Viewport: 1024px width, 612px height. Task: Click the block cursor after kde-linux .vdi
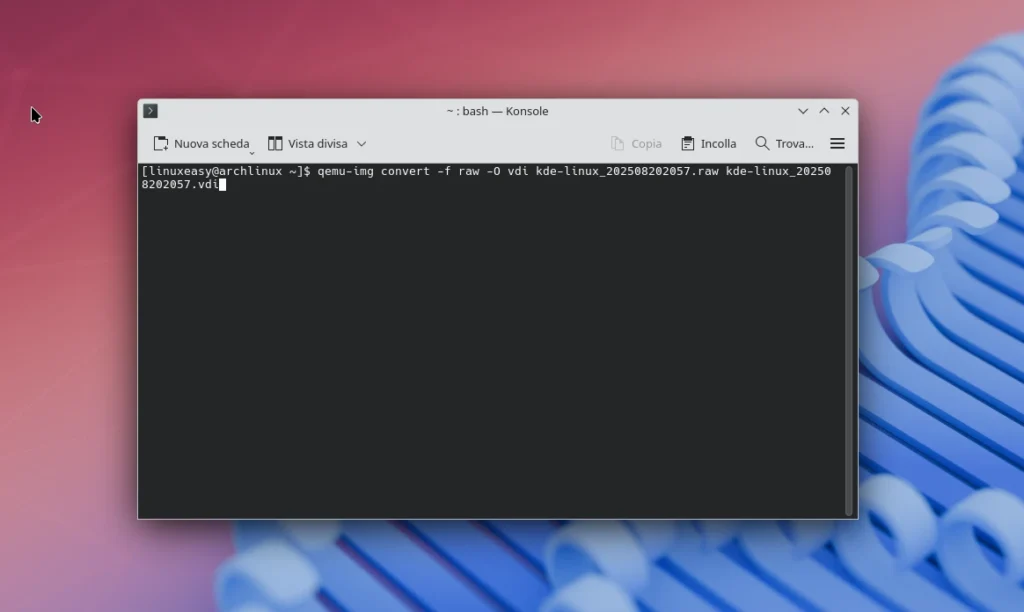pyautogui.click(x=222, y=184)
